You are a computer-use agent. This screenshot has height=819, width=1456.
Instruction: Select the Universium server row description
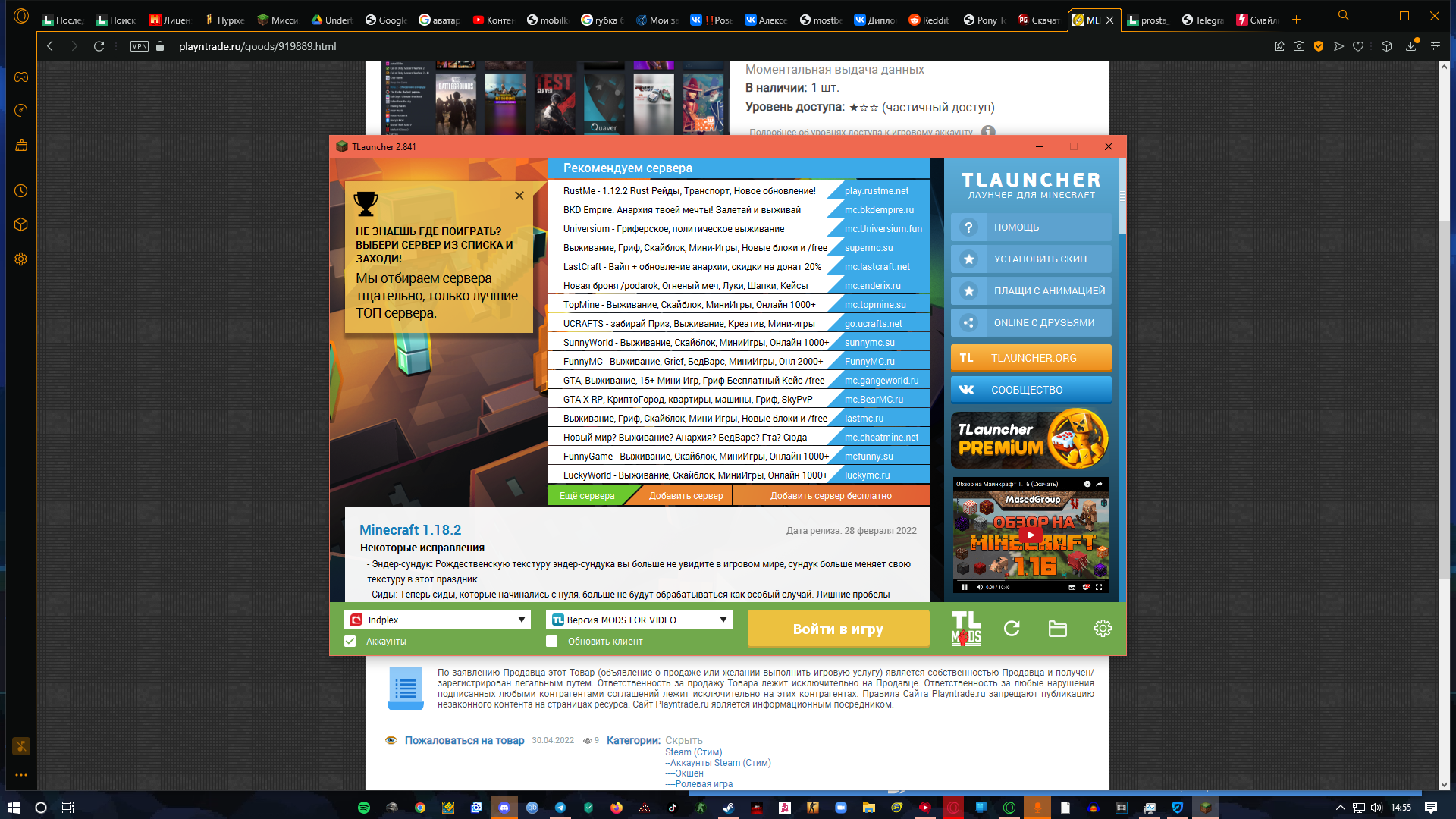coord(673,229)
